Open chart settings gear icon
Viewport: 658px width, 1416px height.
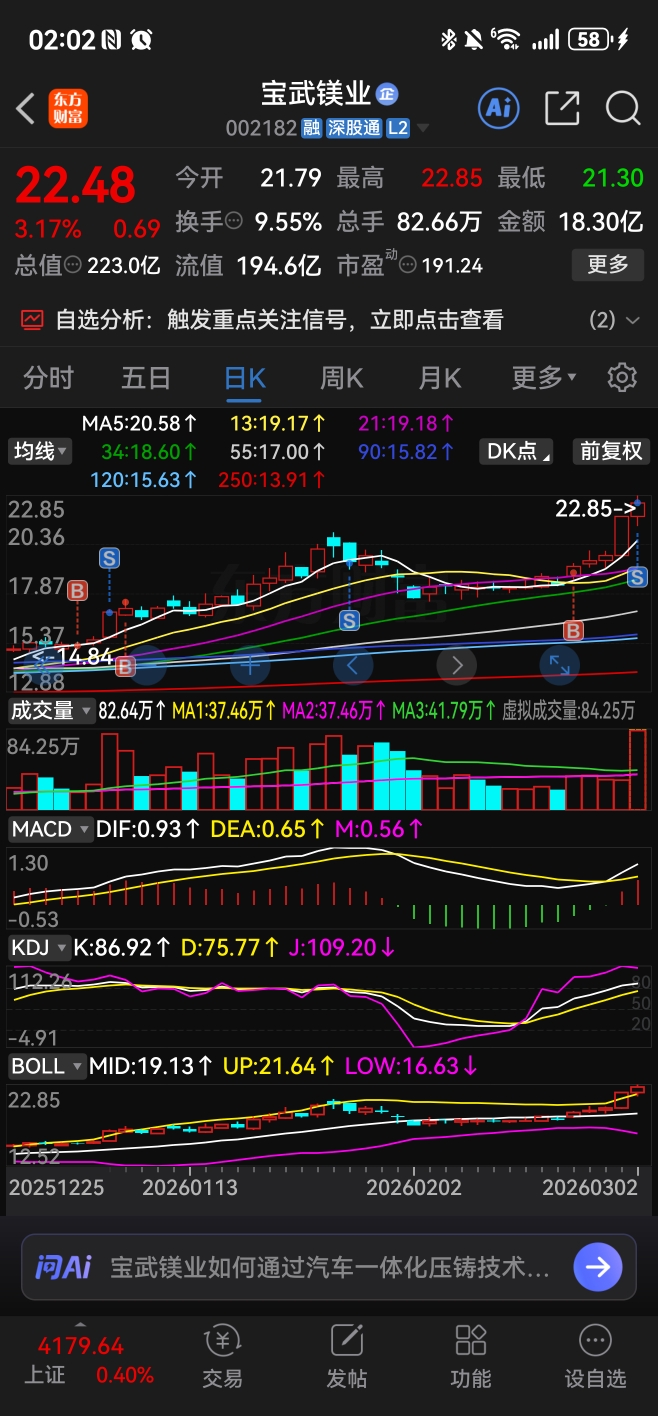tap(622, 378)
